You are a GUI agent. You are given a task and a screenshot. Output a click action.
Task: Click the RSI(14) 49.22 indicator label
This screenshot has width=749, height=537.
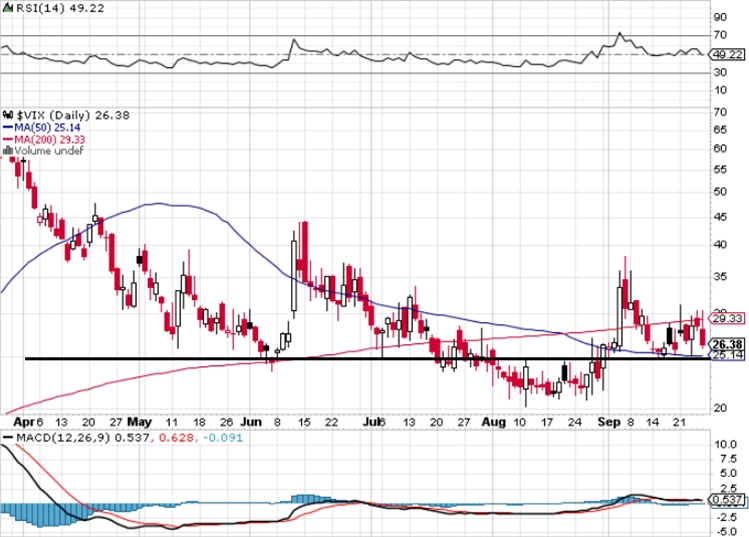point(60,8)
